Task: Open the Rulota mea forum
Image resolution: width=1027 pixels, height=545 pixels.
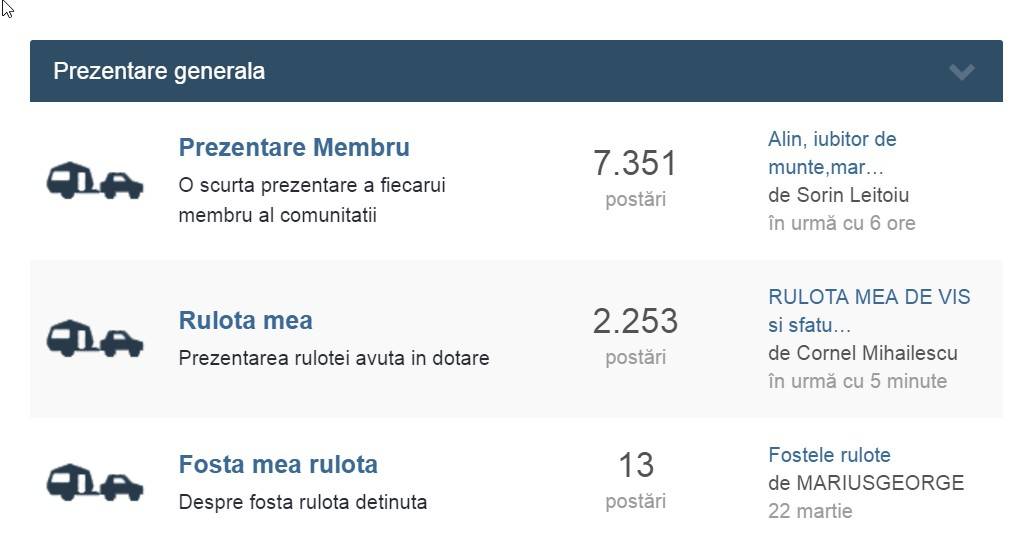Action: pyautogui.click(x=245, y=321)
